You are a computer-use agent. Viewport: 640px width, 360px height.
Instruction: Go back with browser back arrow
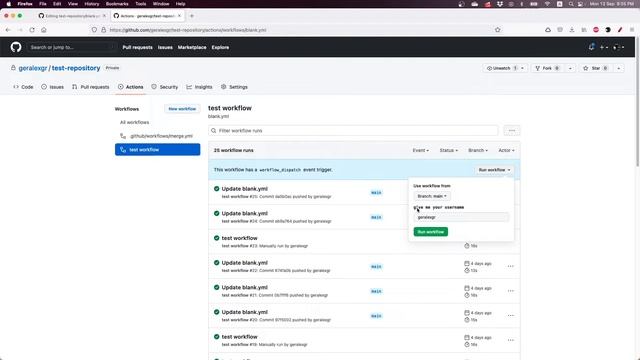click(x=8, y=30)
